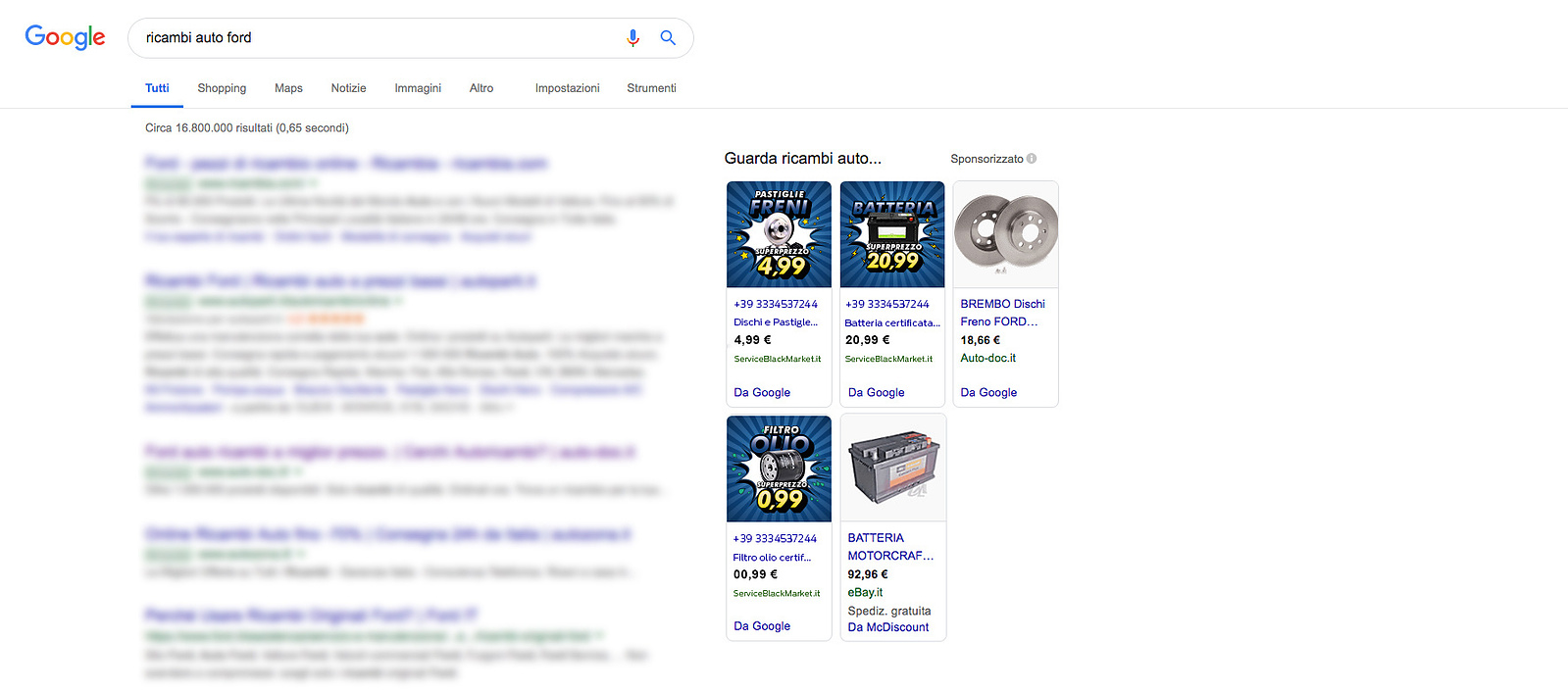
Task: Select the Immagini tab
Action: (x=418, y=88)
